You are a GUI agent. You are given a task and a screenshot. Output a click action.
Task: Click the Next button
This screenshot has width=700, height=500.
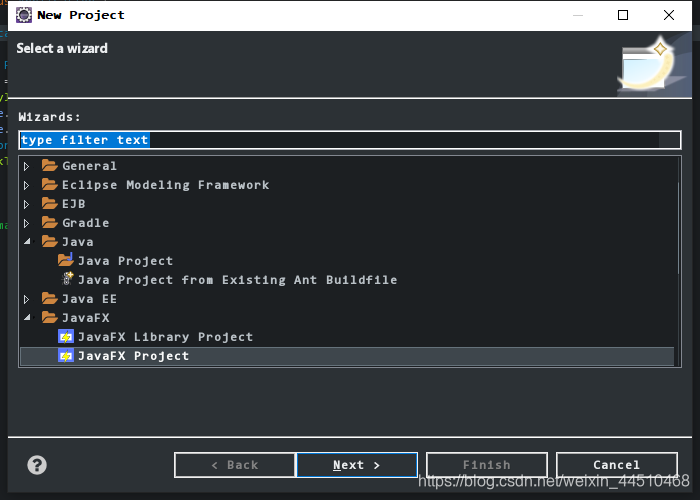tap(357, 465)
